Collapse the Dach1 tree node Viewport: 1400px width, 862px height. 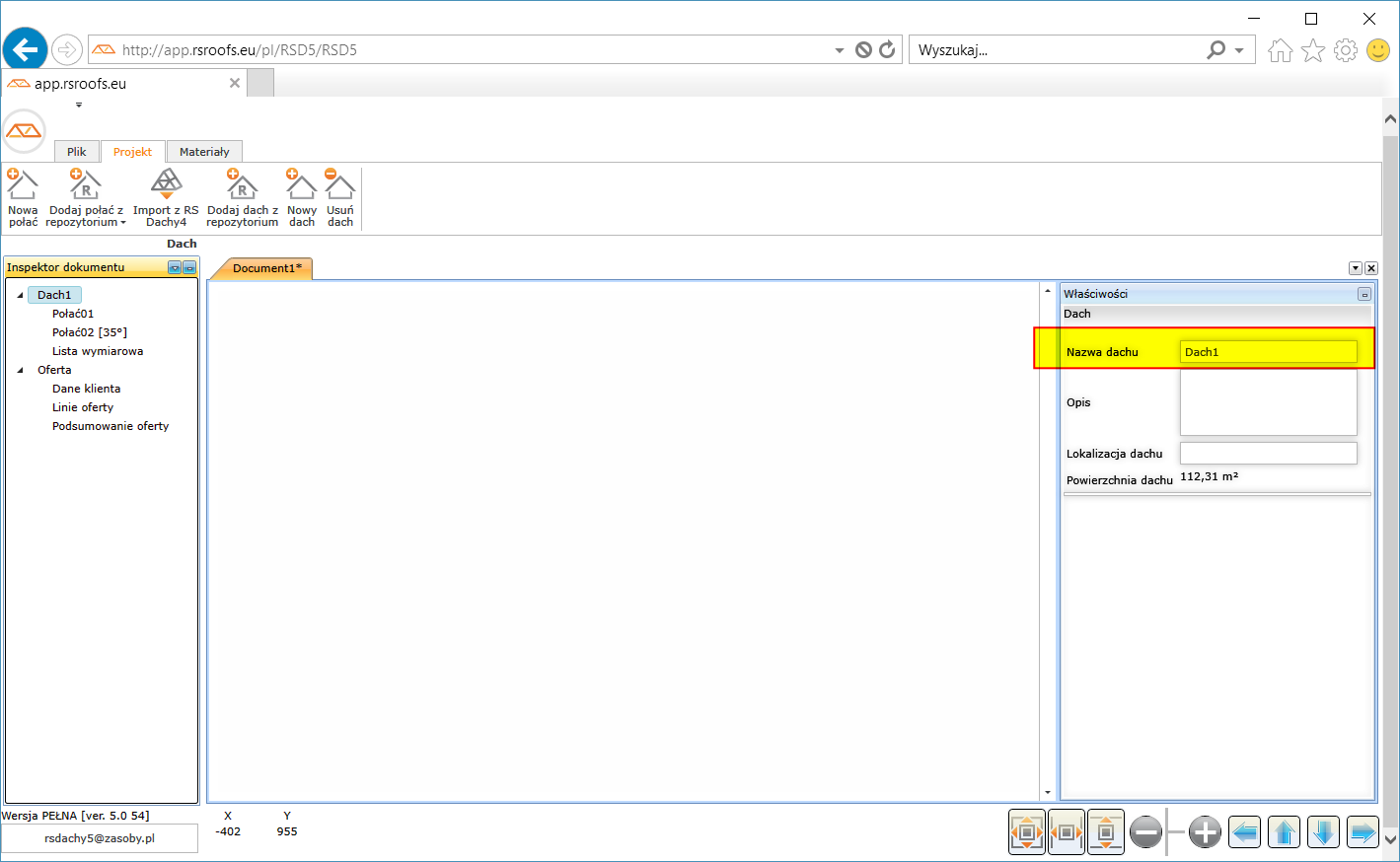click(x=20, y=295)
